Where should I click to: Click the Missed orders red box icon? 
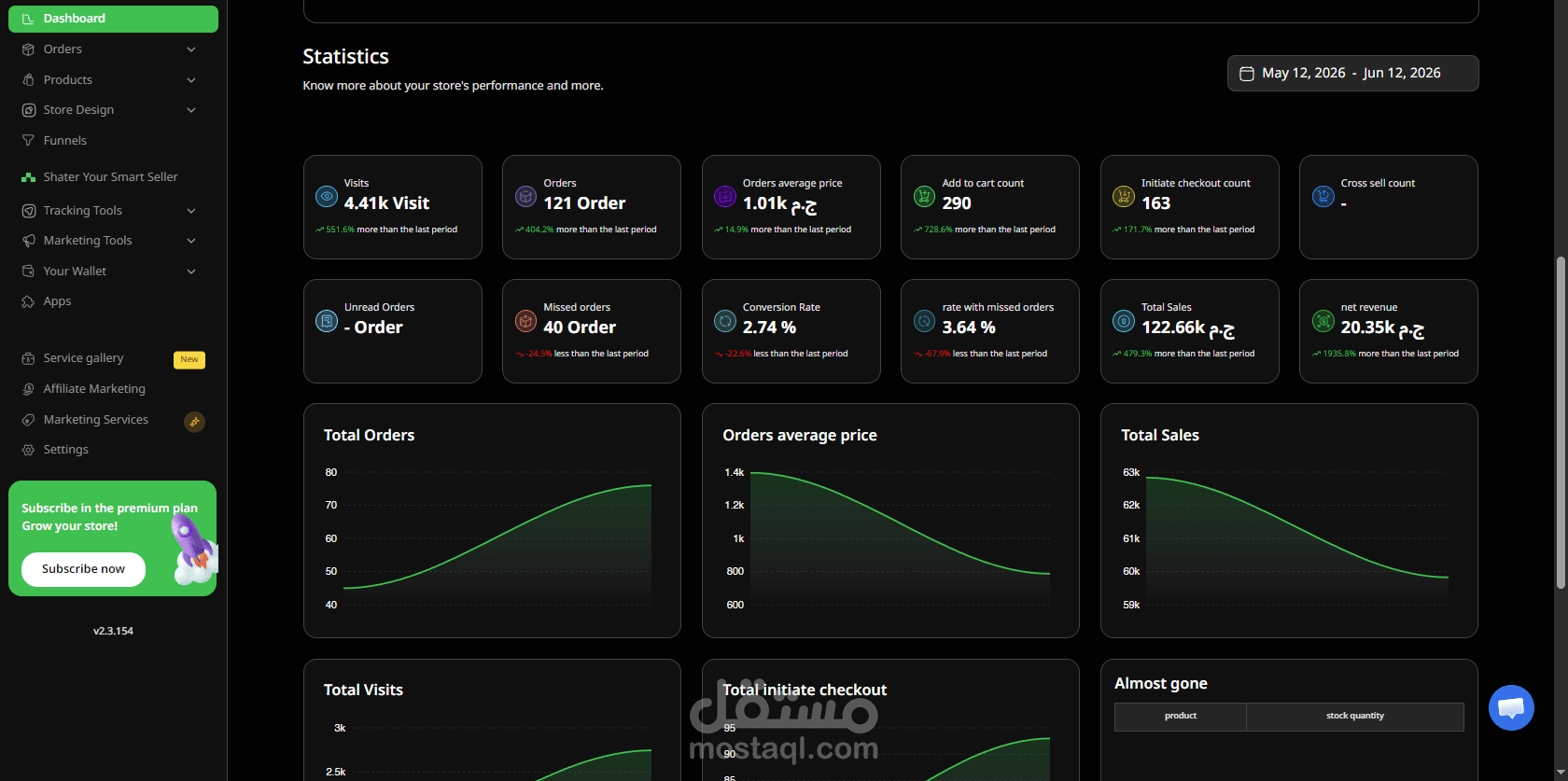pyautogui.click(x=525, y=321)
